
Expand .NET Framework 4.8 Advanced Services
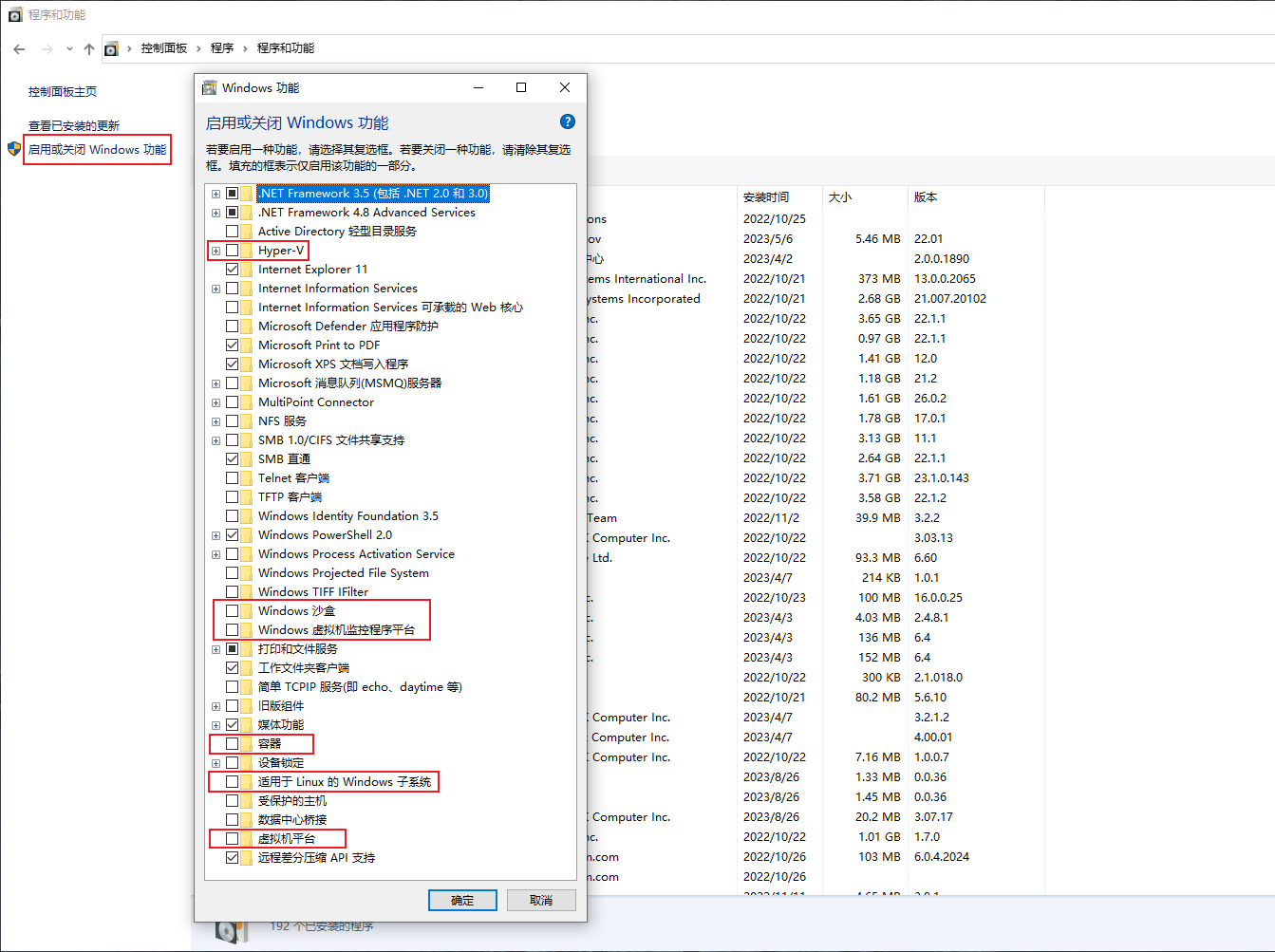(216, 213)
